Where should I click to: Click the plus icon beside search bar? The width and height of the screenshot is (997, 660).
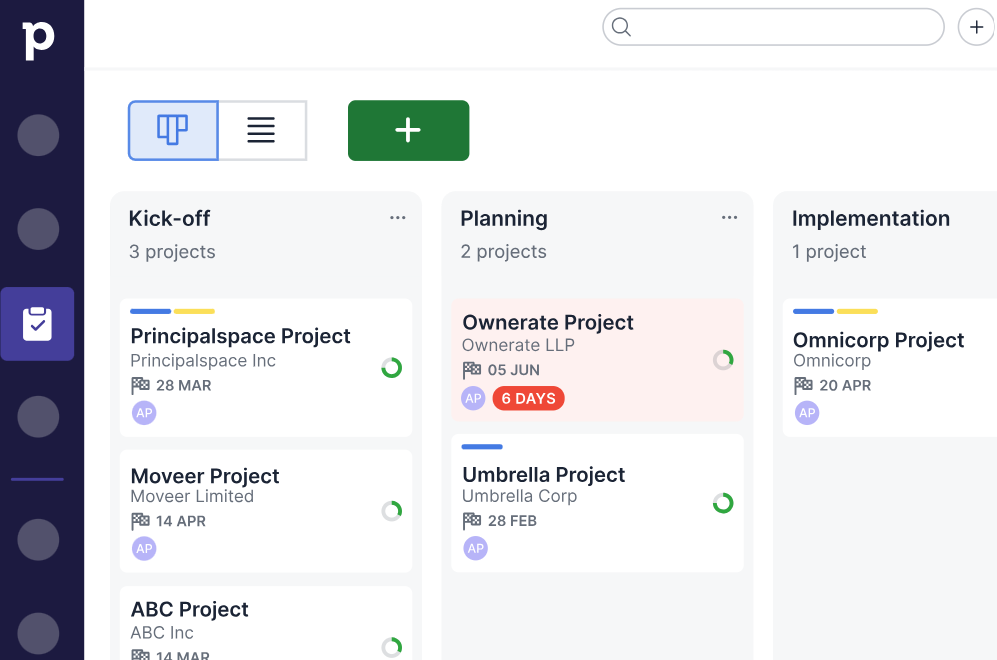[x=976, y=27]
